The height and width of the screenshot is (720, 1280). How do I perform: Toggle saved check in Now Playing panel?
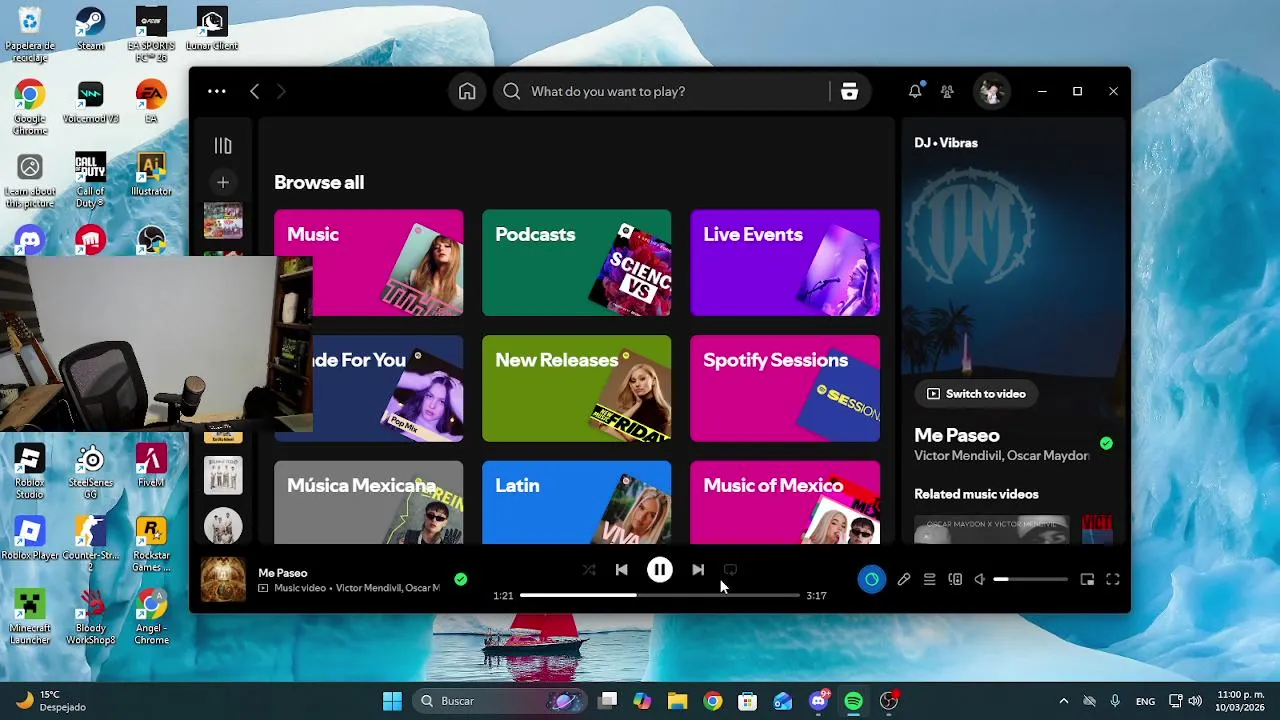pos(1106,443)
